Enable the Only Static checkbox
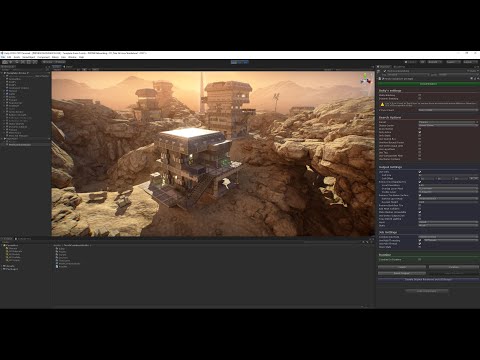 click(420, 135)
